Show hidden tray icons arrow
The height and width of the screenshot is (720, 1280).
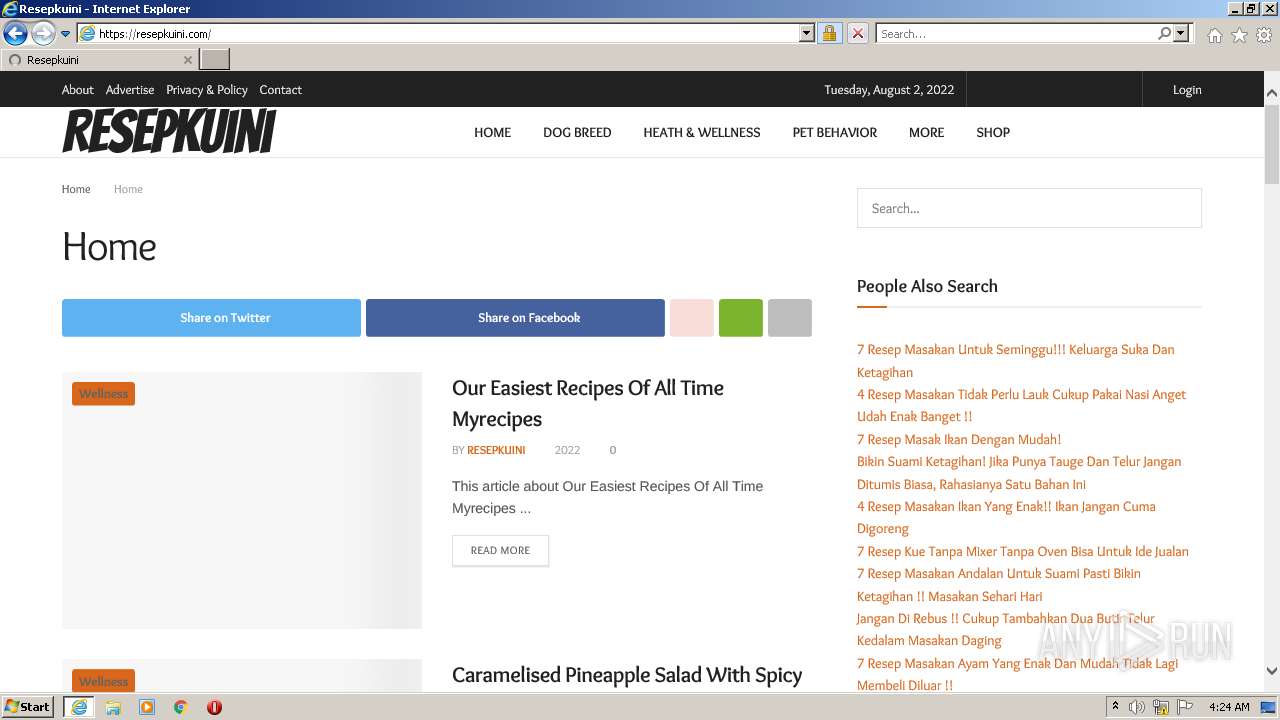point(1116,707)
